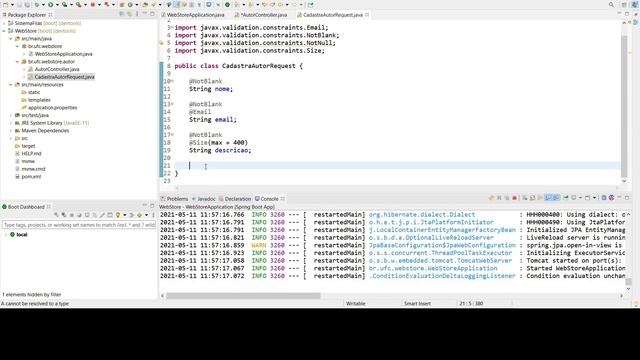Click Collapse All in Package Explorer
Viewport: 640px width, 360px height.
point(122,14)
